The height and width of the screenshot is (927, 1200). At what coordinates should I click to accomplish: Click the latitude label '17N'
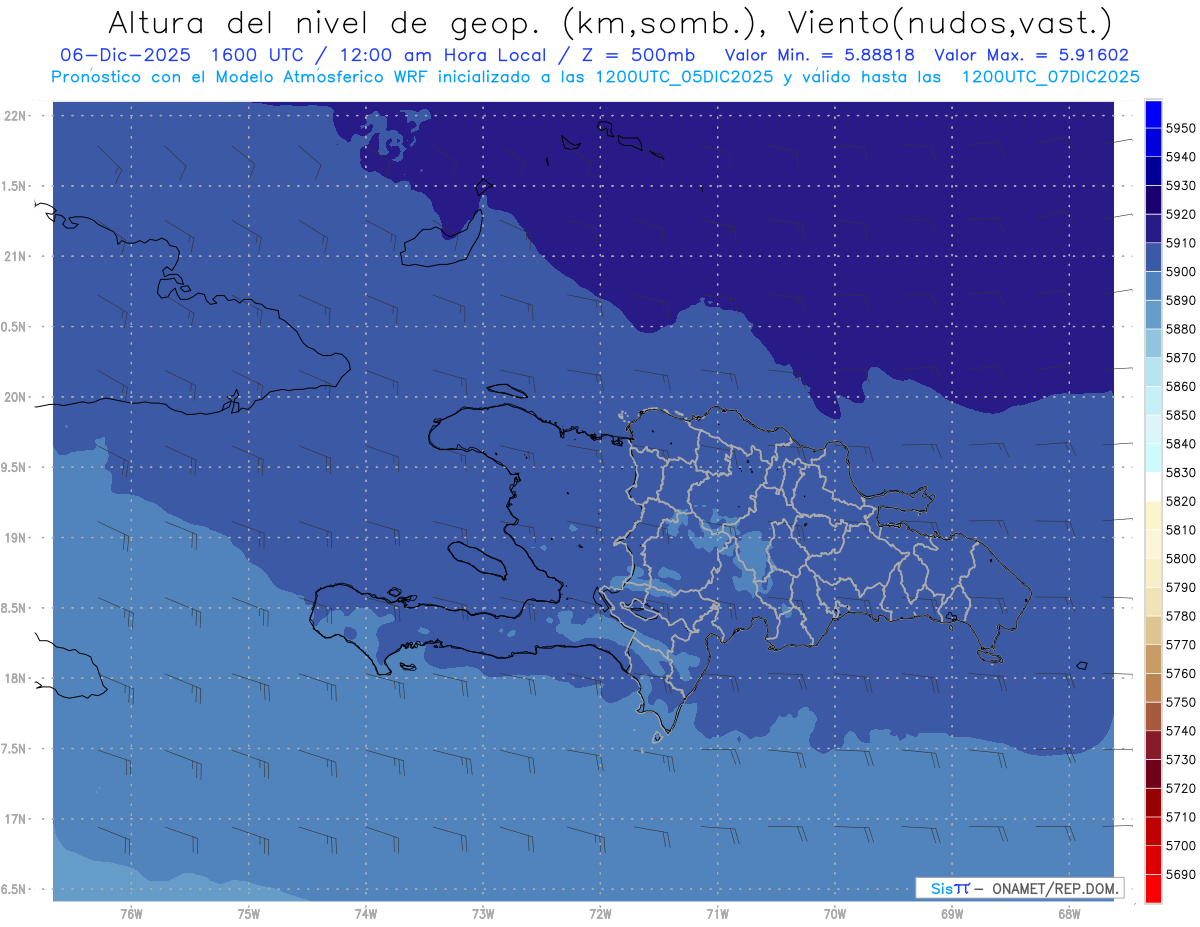click(16, 819)
